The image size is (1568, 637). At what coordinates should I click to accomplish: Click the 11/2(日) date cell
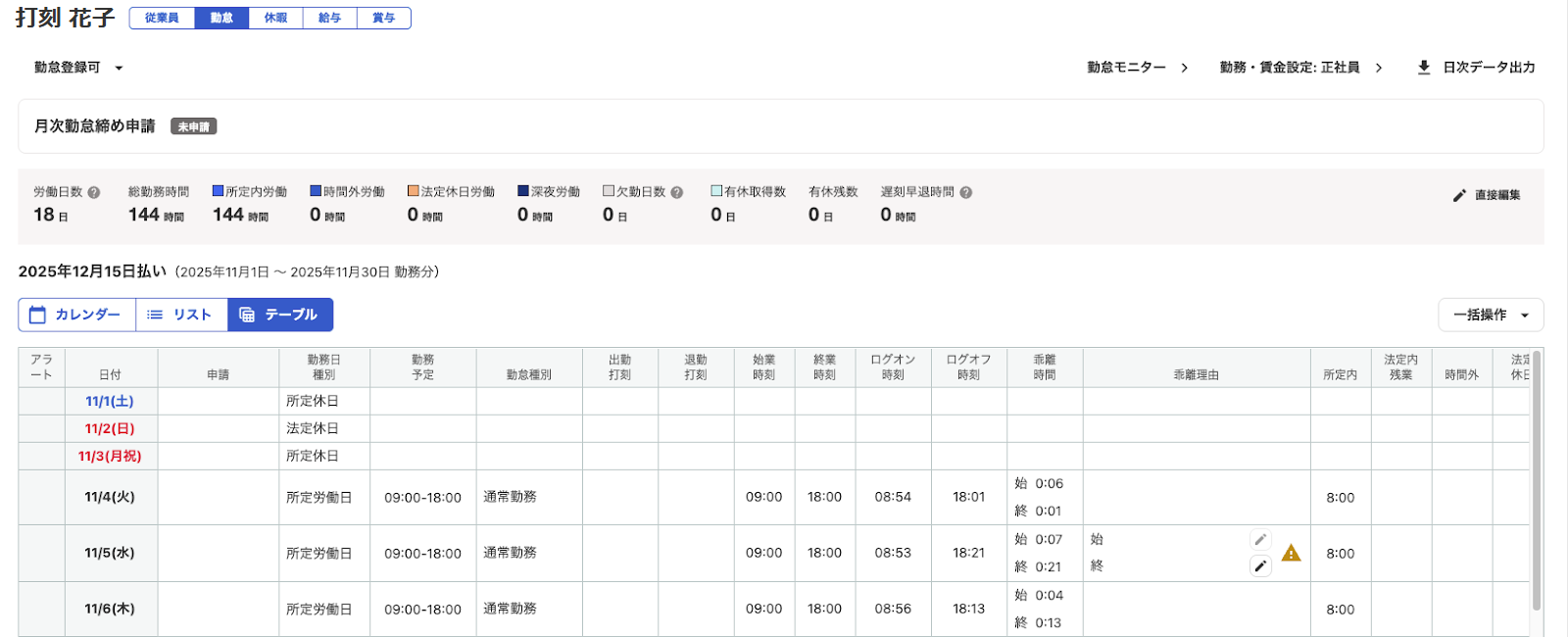pyautogui.click(x=110, y=428)
